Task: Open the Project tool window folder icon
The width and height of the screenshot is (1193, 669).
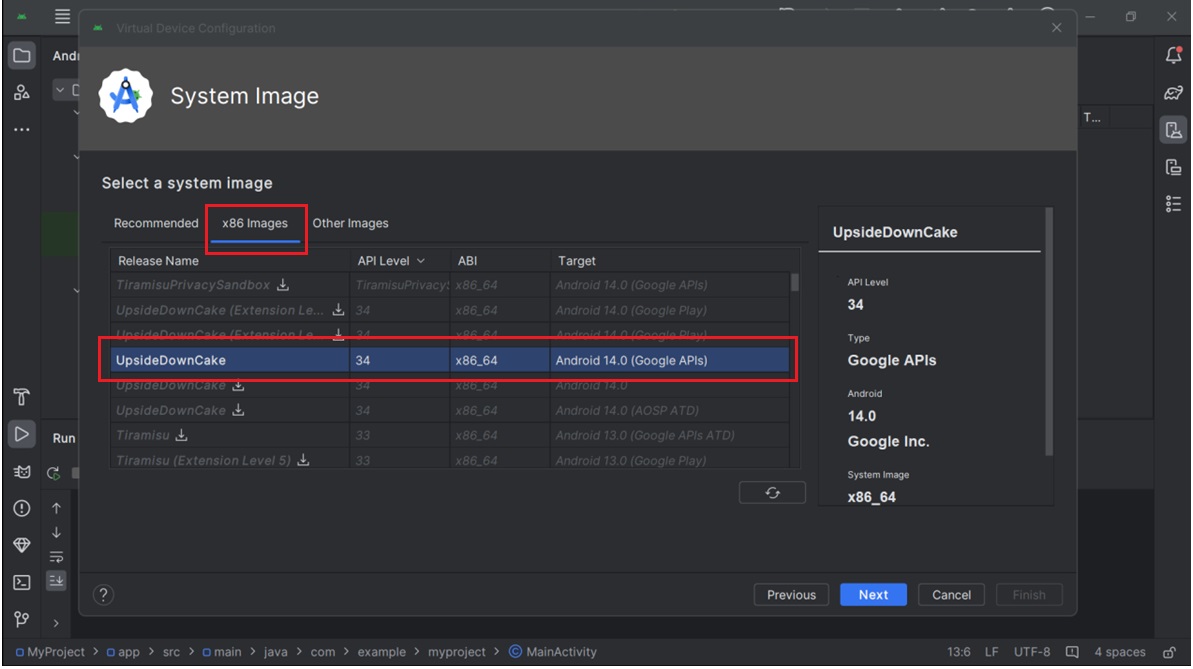Action: (21, 56)
